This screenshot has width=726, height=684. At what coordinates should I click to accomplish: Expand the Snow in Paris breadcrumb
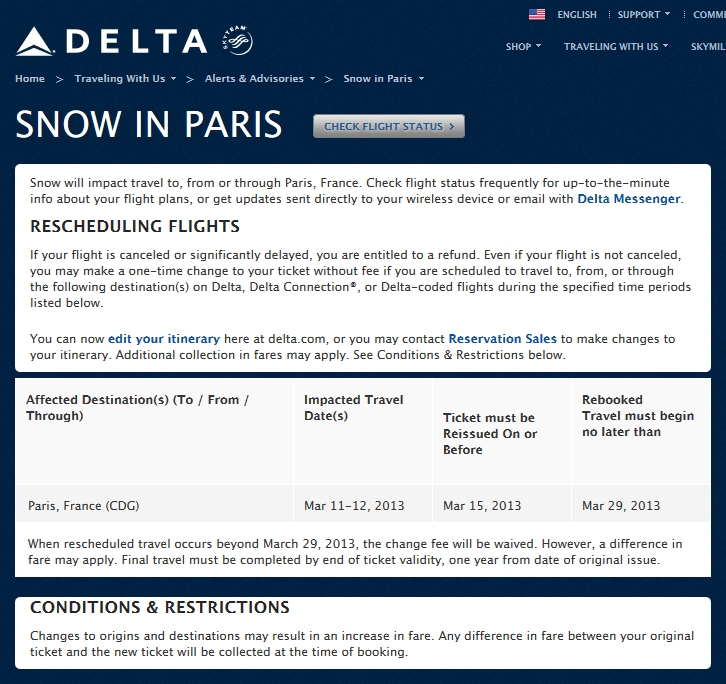point(383,78)
